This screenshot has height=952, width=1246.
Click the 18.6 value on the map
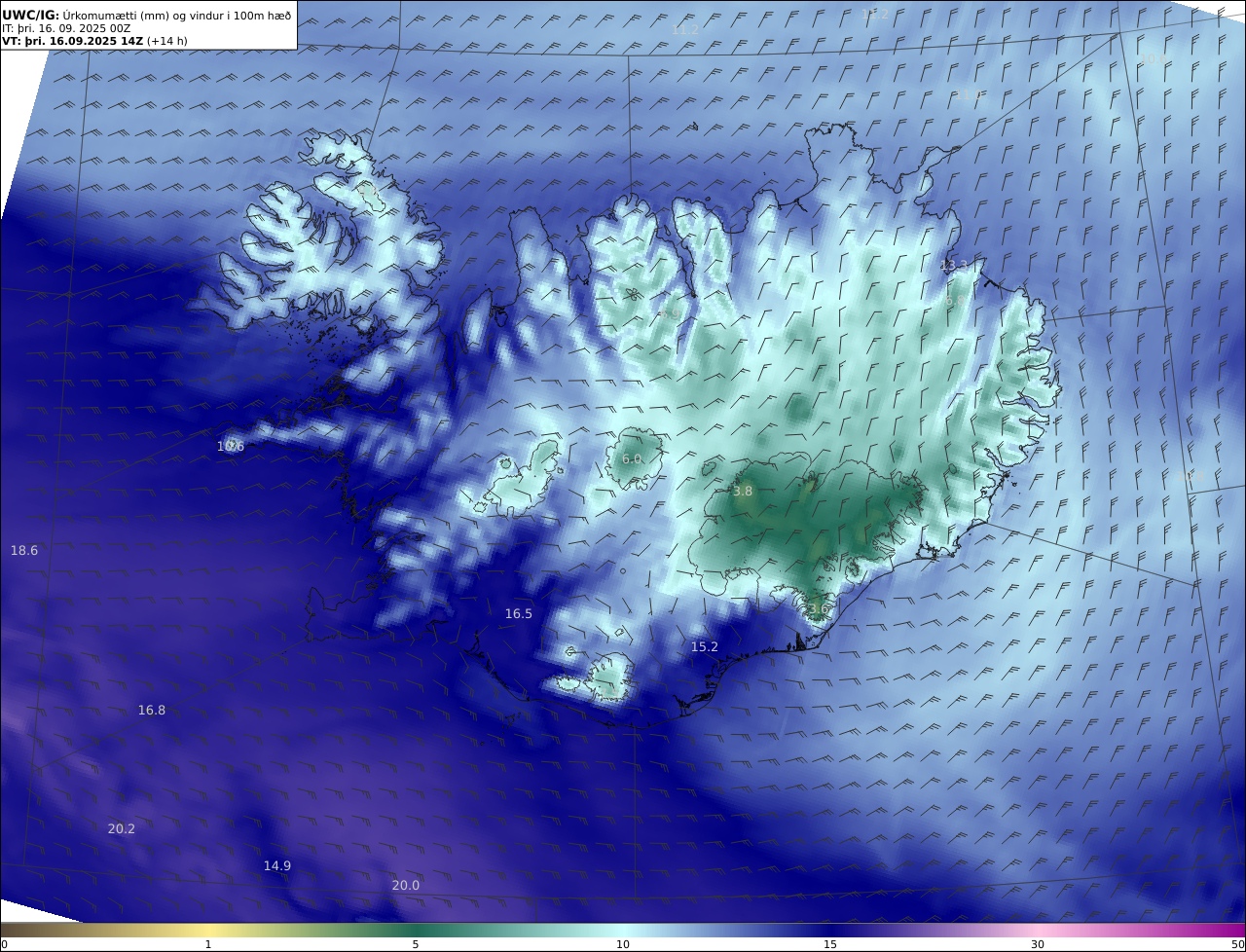click(24, 551)
